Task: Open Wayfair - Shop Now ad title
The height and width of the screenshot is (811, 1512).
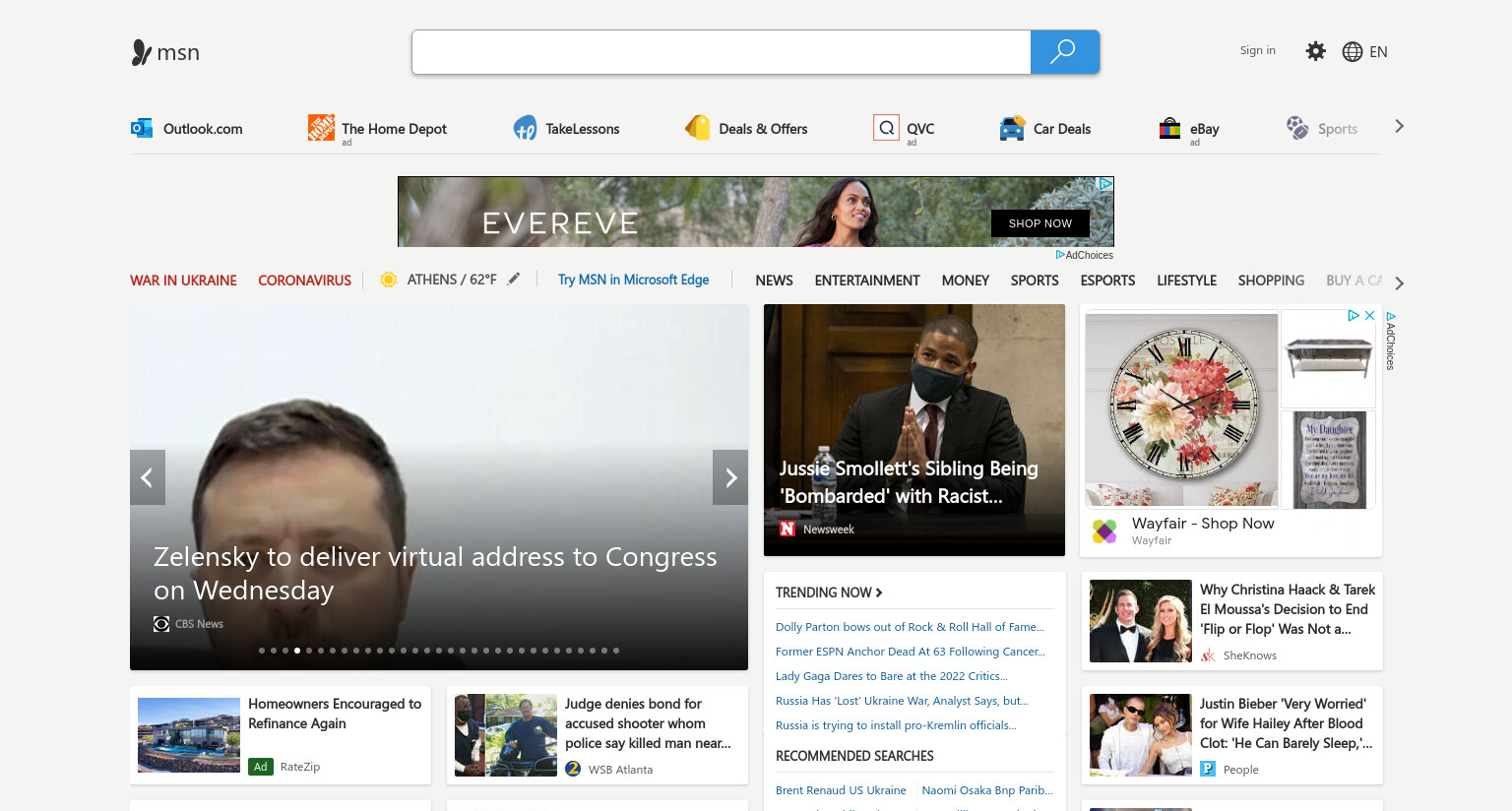Action: [x=1203, y=524]
